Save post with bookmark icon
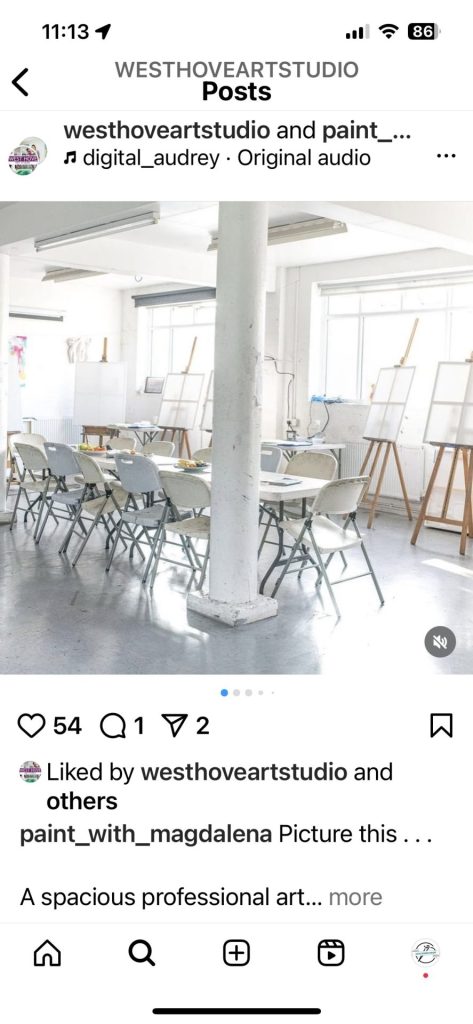The width and height of the screenshot is (473, 1024). pyautogui.click(x=442, y=726)
